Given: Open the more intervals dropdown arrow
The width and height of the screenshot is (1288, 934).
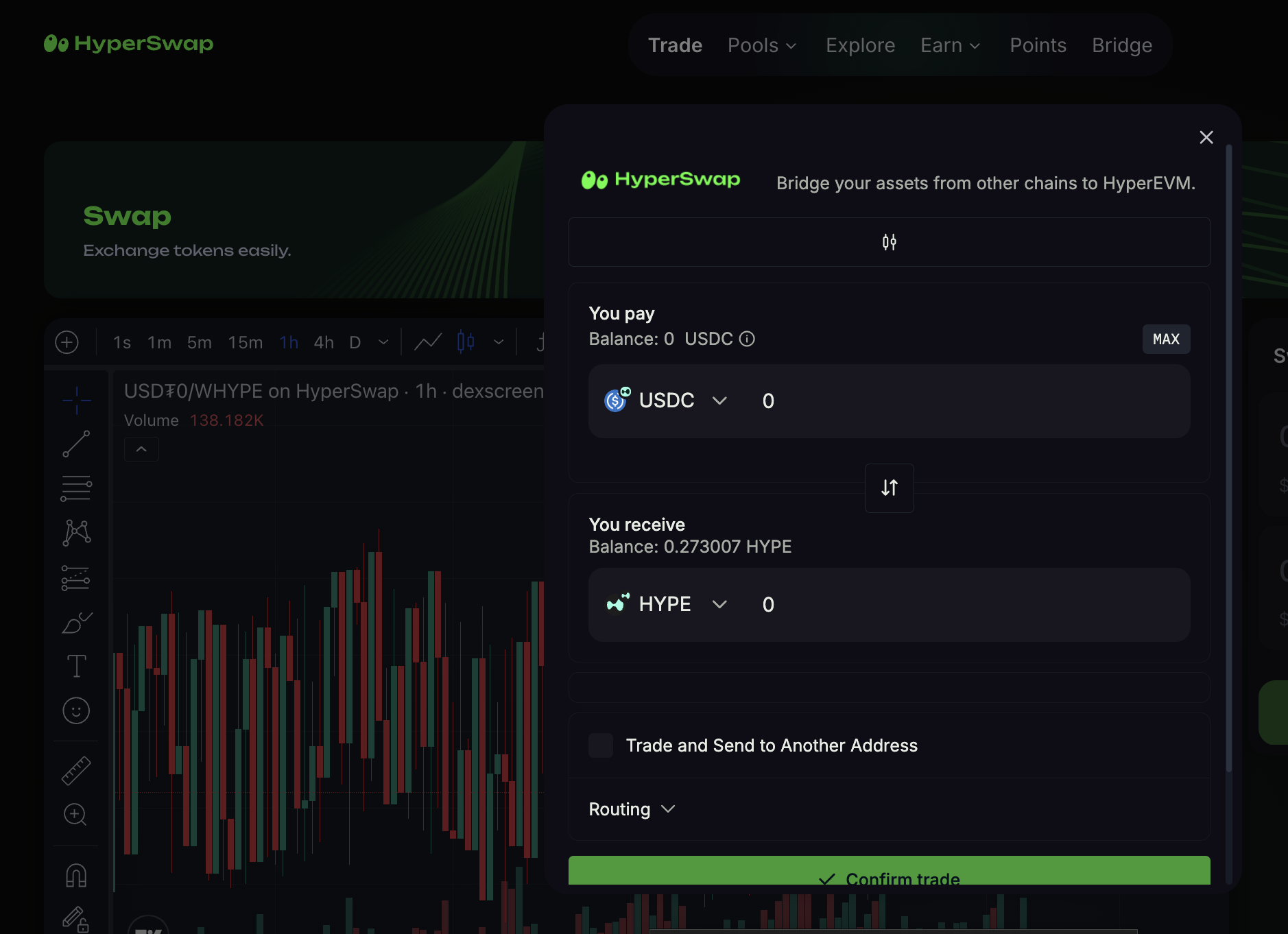Looking at the screenshot, I should pyautogui.click(x=383, y=342).
